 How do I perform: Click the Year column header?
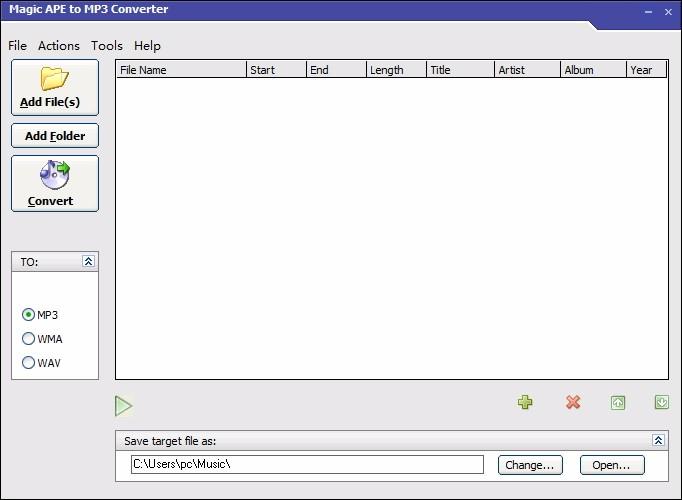(646, 70)
